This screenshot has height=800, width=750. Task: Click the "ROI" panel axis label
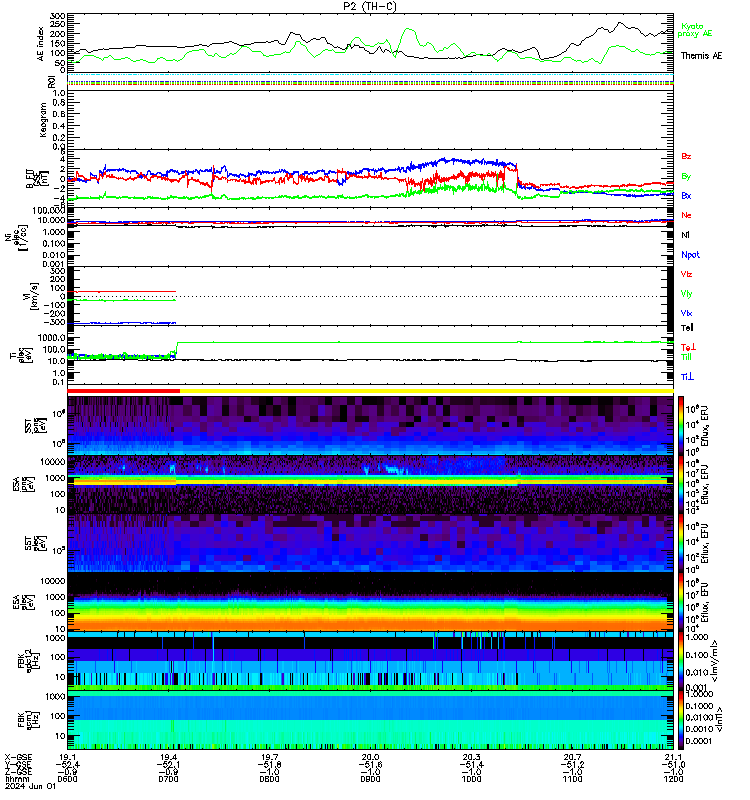point(51,82)
